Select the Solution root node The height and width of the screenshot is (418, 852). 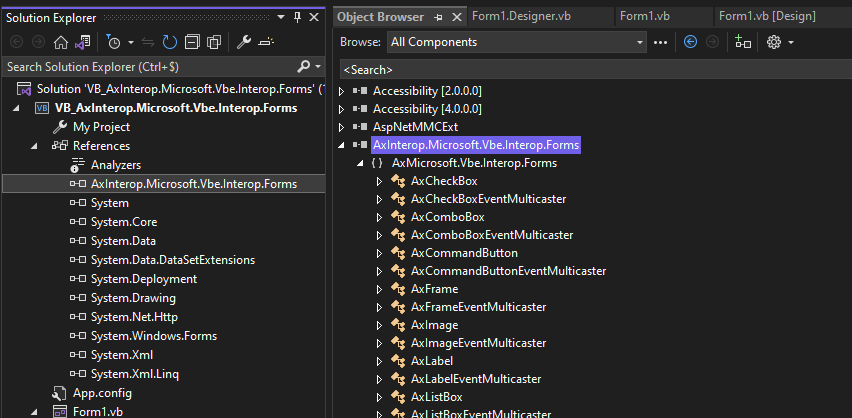pyautogui.click(x=179, y=89)
